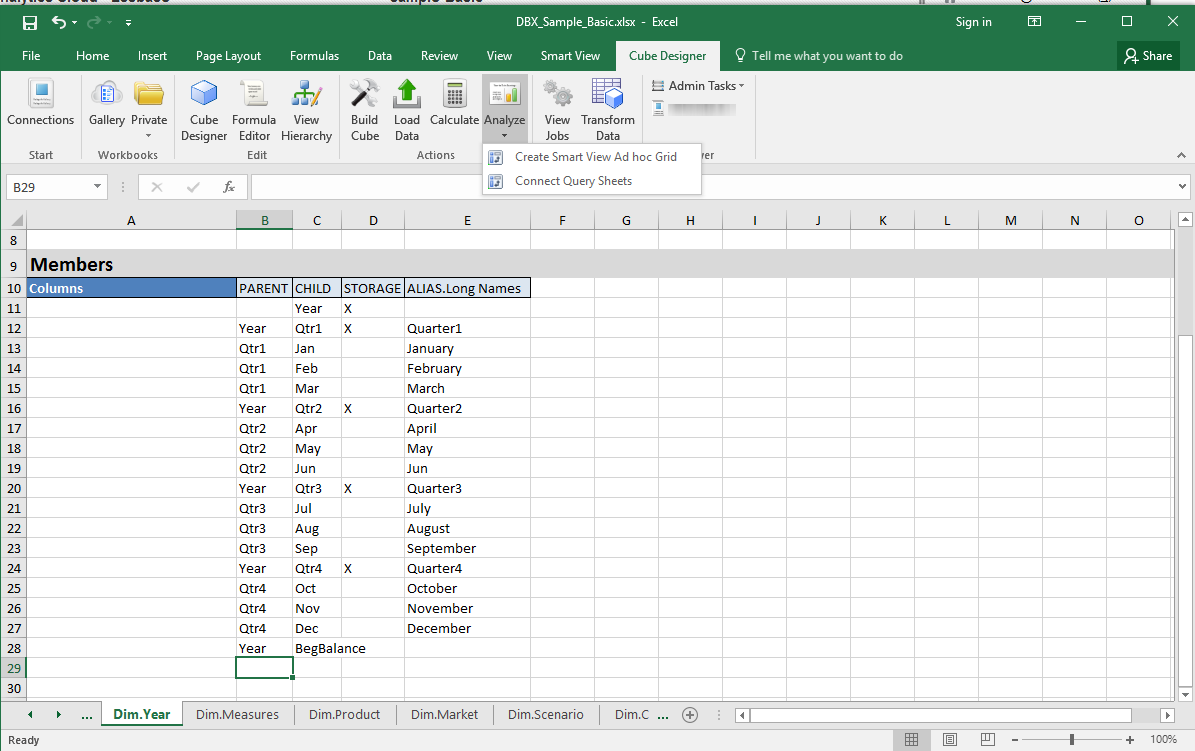This screenshot has height=751, width=1195.
Task: Click the Columns label cell
Action: tap(131, 288)
